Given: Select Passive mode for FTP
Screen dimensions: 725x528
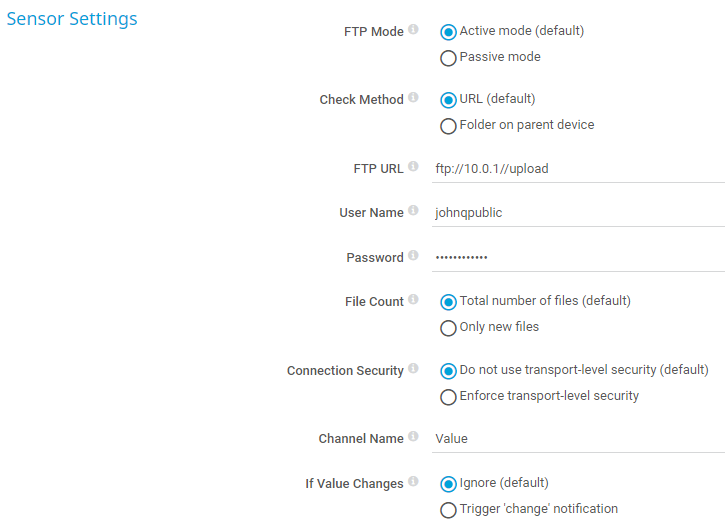Looking at the screenshot, I should (x=449, y=58).
